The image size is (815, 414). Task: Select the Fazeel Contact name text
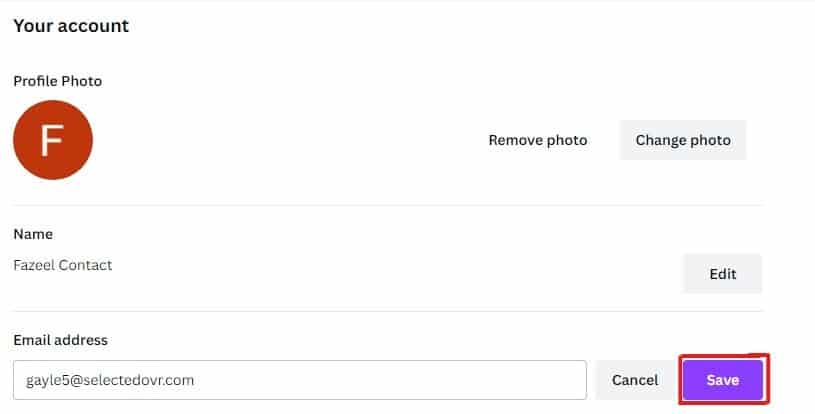[x=63, y=265]
